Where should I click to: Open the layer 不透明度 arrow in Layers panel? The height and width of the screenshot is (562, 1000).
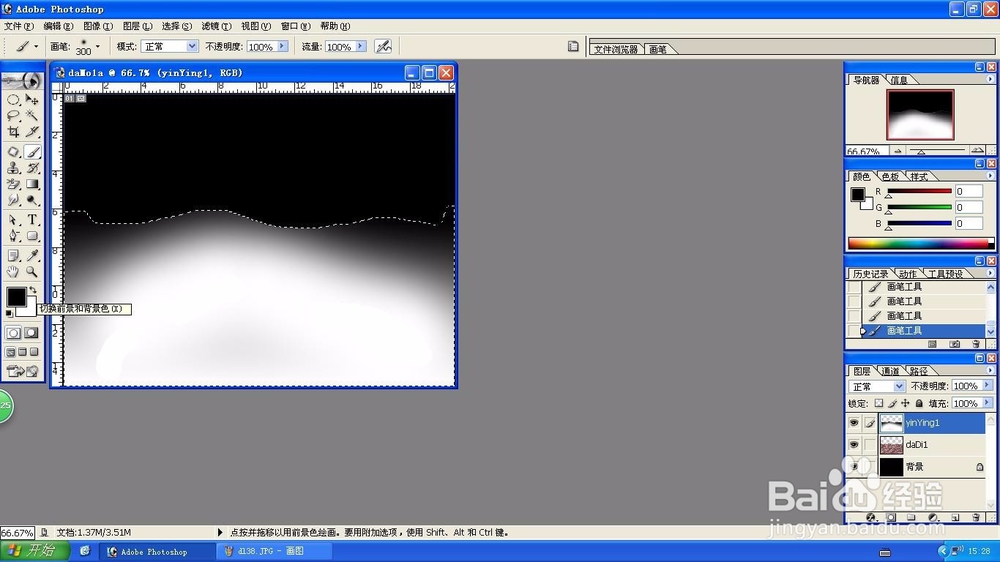(x=987, y=386)
